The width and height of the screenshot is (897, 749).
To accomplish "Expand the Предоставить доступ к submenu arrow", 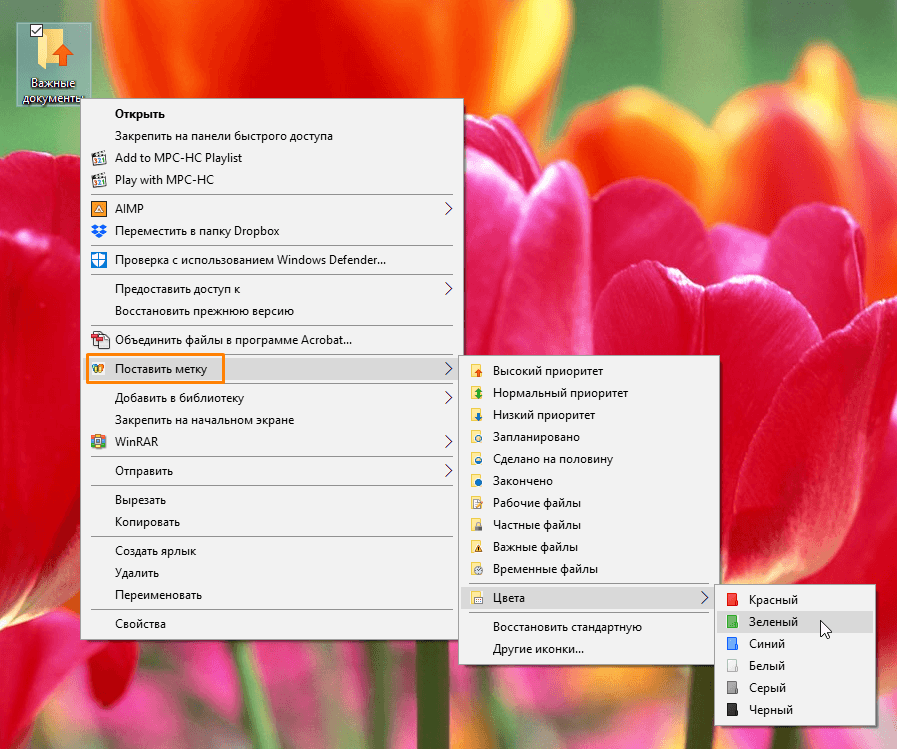I will [x=448, y=289].
